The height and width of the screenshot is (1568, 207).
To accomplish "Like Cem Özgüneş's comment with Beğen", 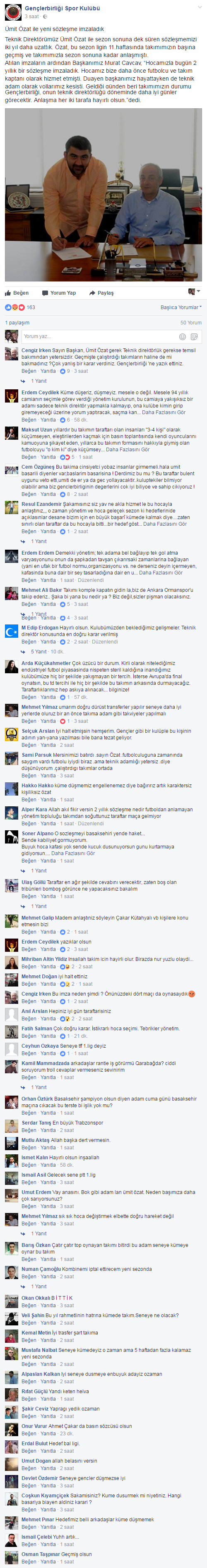I will [x=29, y=494].
